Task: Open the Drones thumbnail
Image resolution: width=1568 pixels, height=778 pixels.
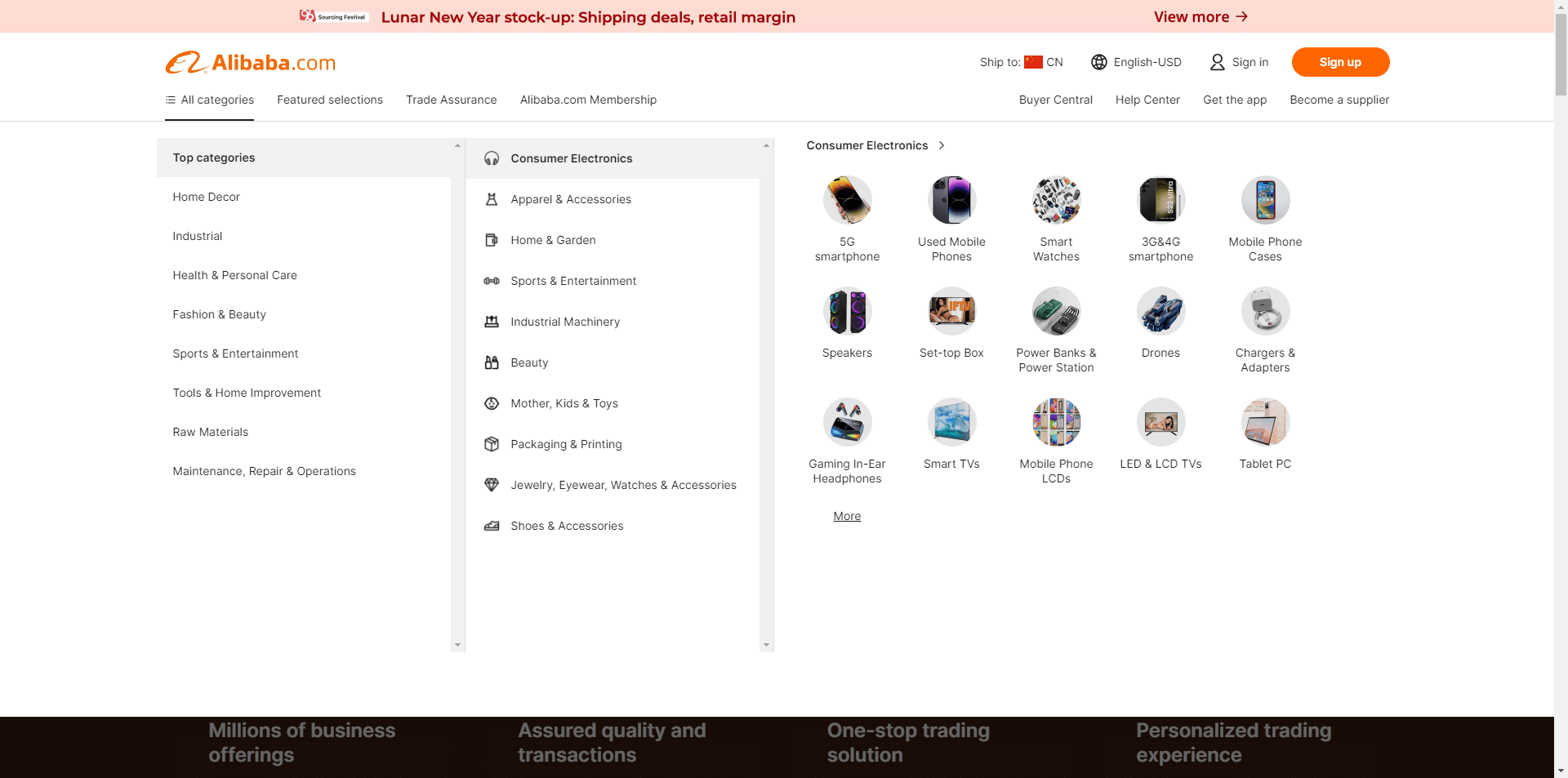Action: tap(1160, 311)
